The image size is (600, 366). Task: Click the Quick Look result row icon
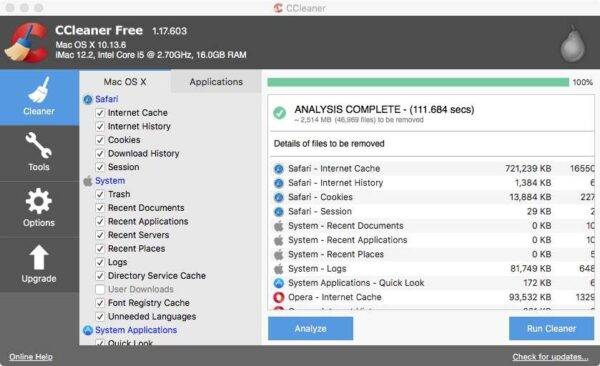pyautogui.click(x=279, y=283)
